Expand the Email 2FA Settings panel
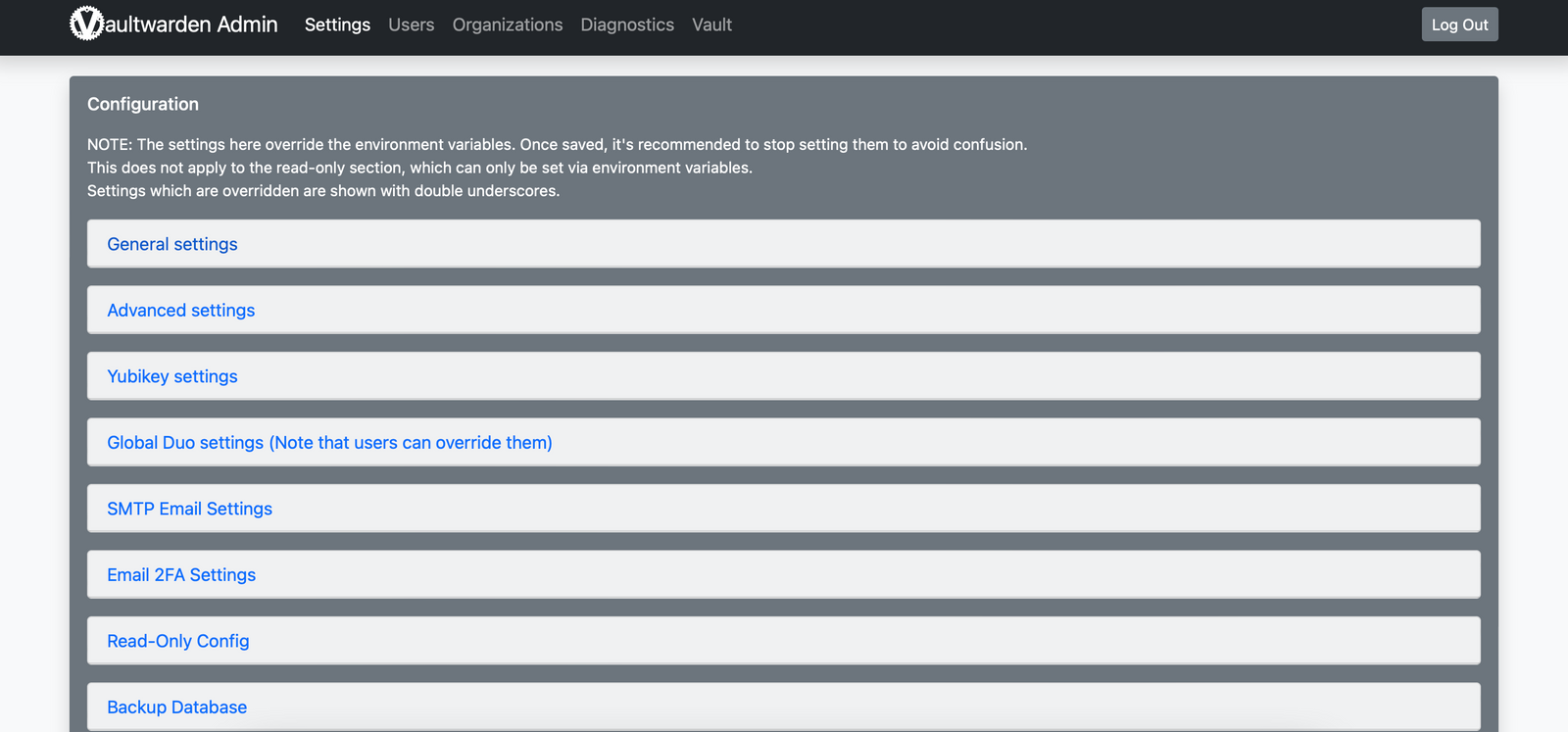 pos(181,575)
